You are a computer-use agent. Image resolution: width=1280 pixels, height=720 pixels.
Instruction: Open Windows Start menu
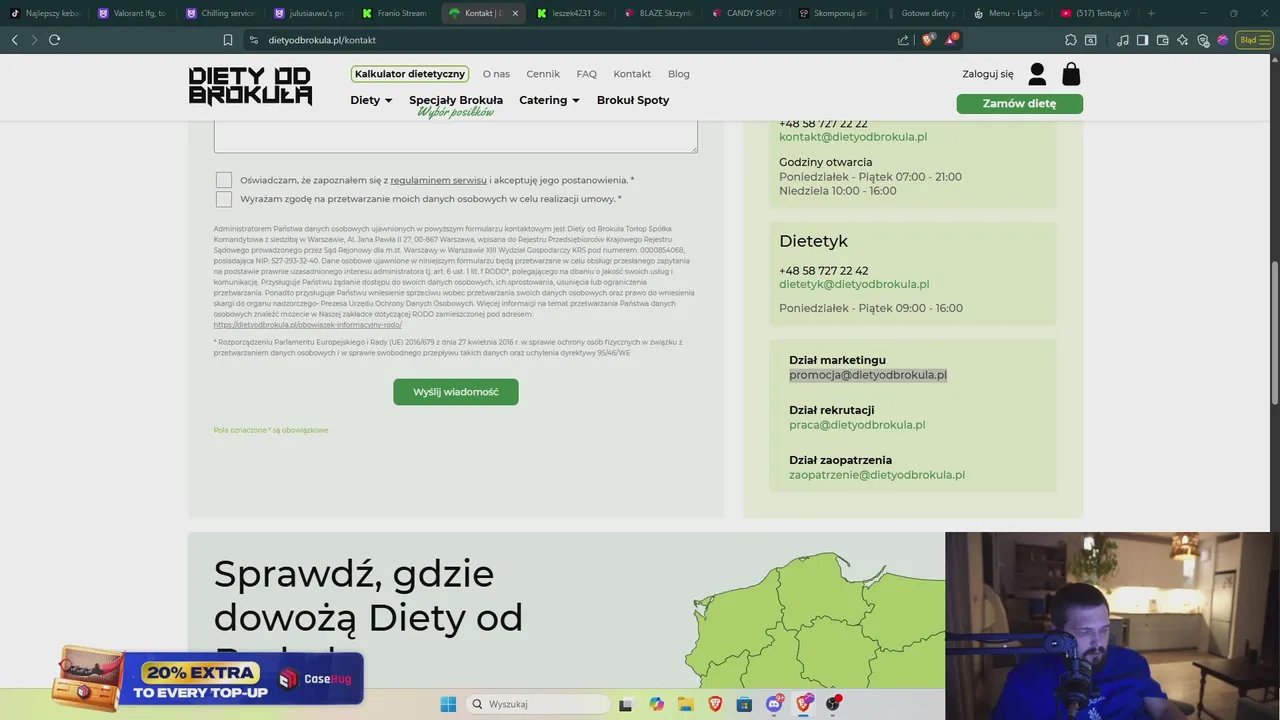pyautogui.click(x=448, y=704)
